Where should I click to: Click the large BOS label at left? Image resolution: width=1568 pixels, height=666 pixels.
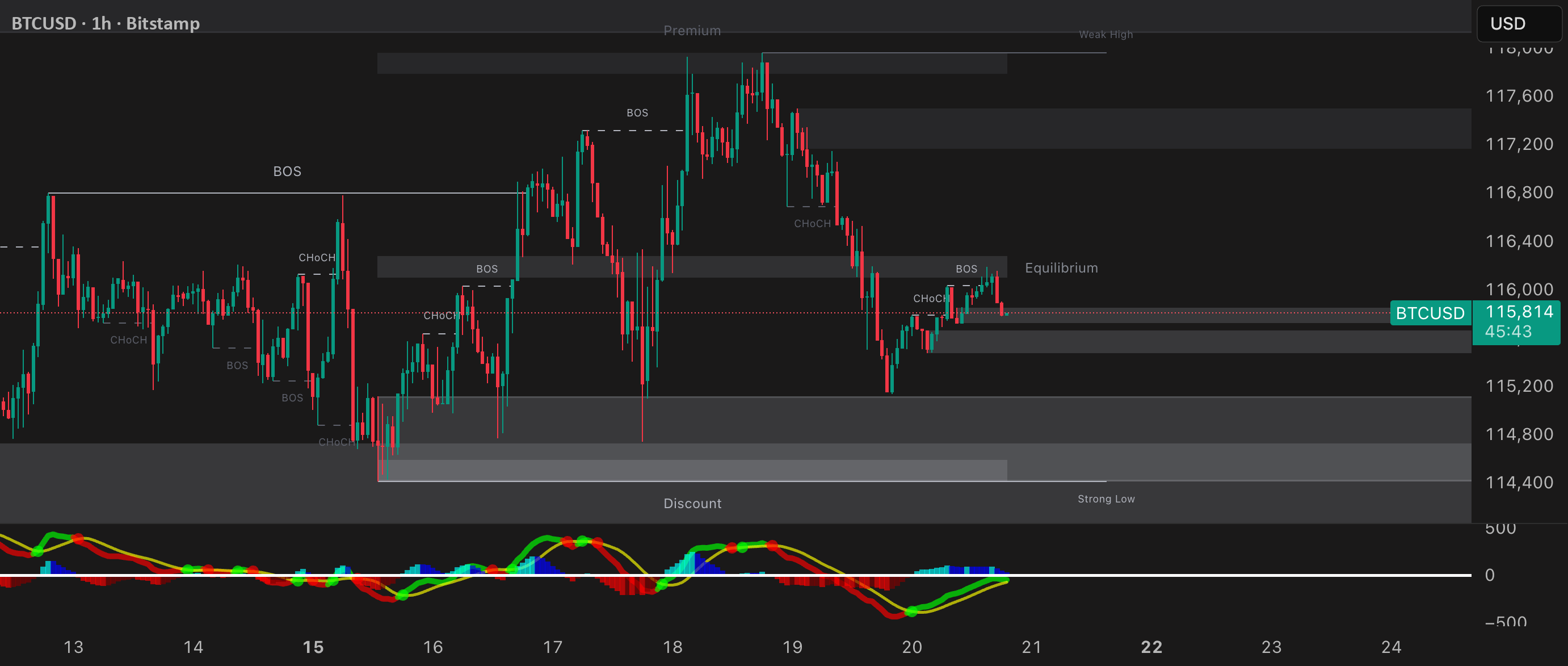[x=287, y=171]
